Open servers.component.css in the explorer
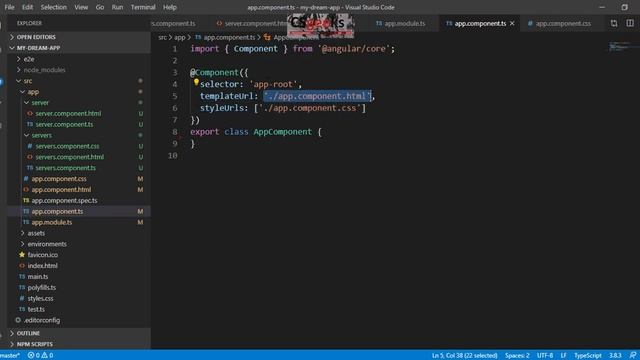 click(x=79, y=146)
